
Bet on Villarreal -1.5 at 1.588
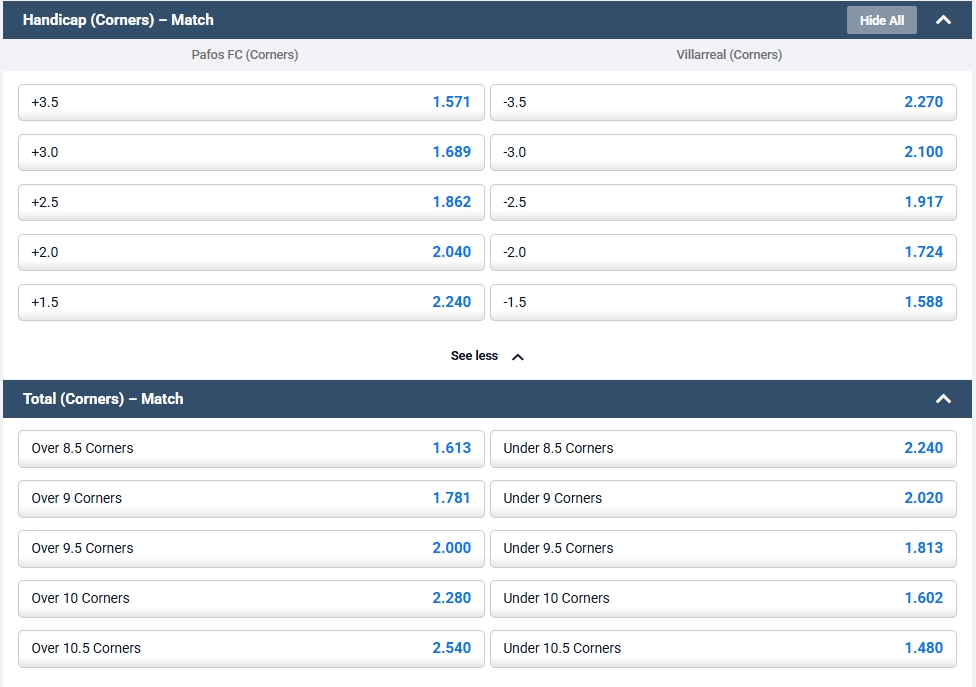723,302
